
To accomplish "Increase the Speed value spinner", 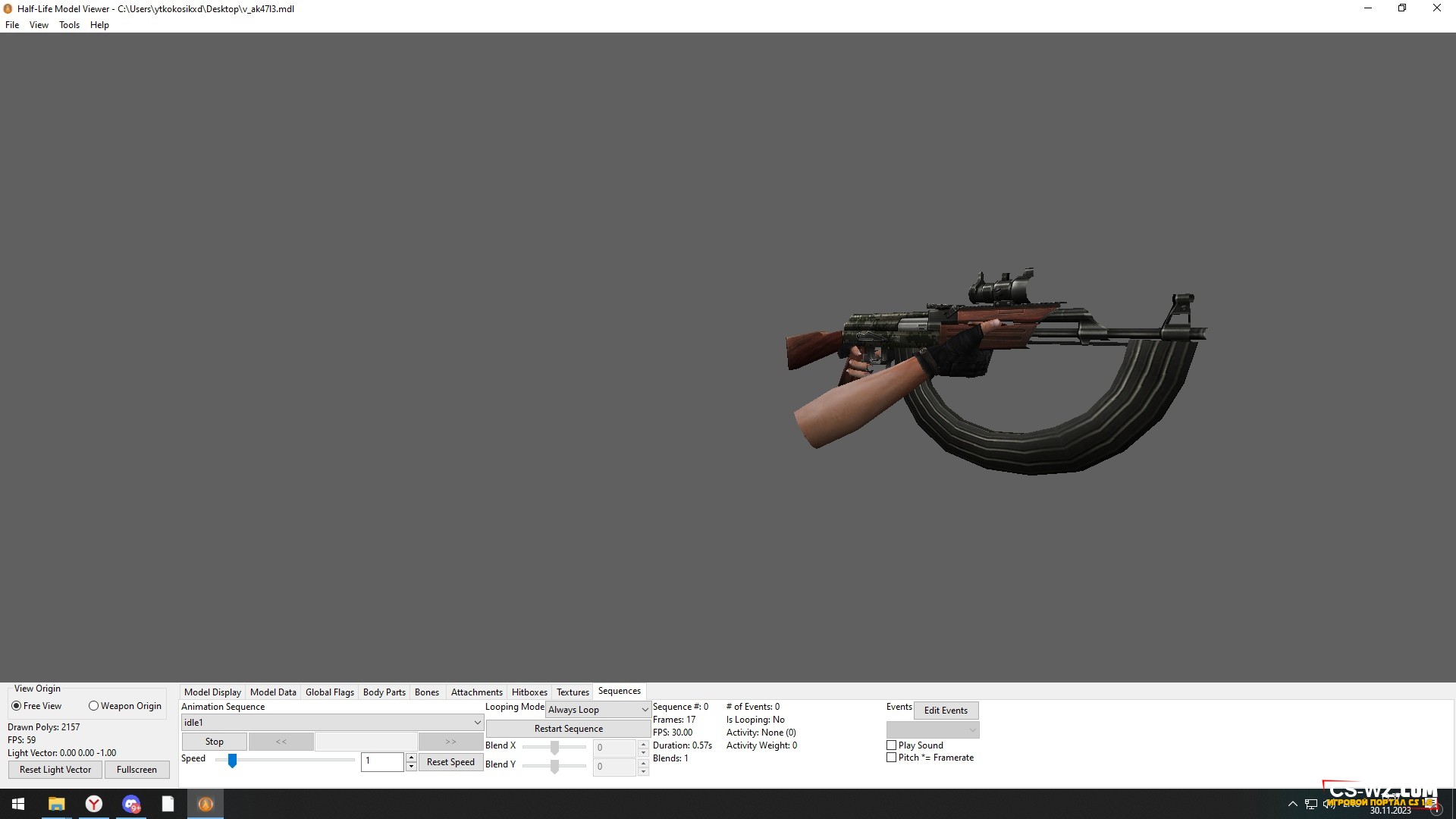I will (x=411, y=757).
